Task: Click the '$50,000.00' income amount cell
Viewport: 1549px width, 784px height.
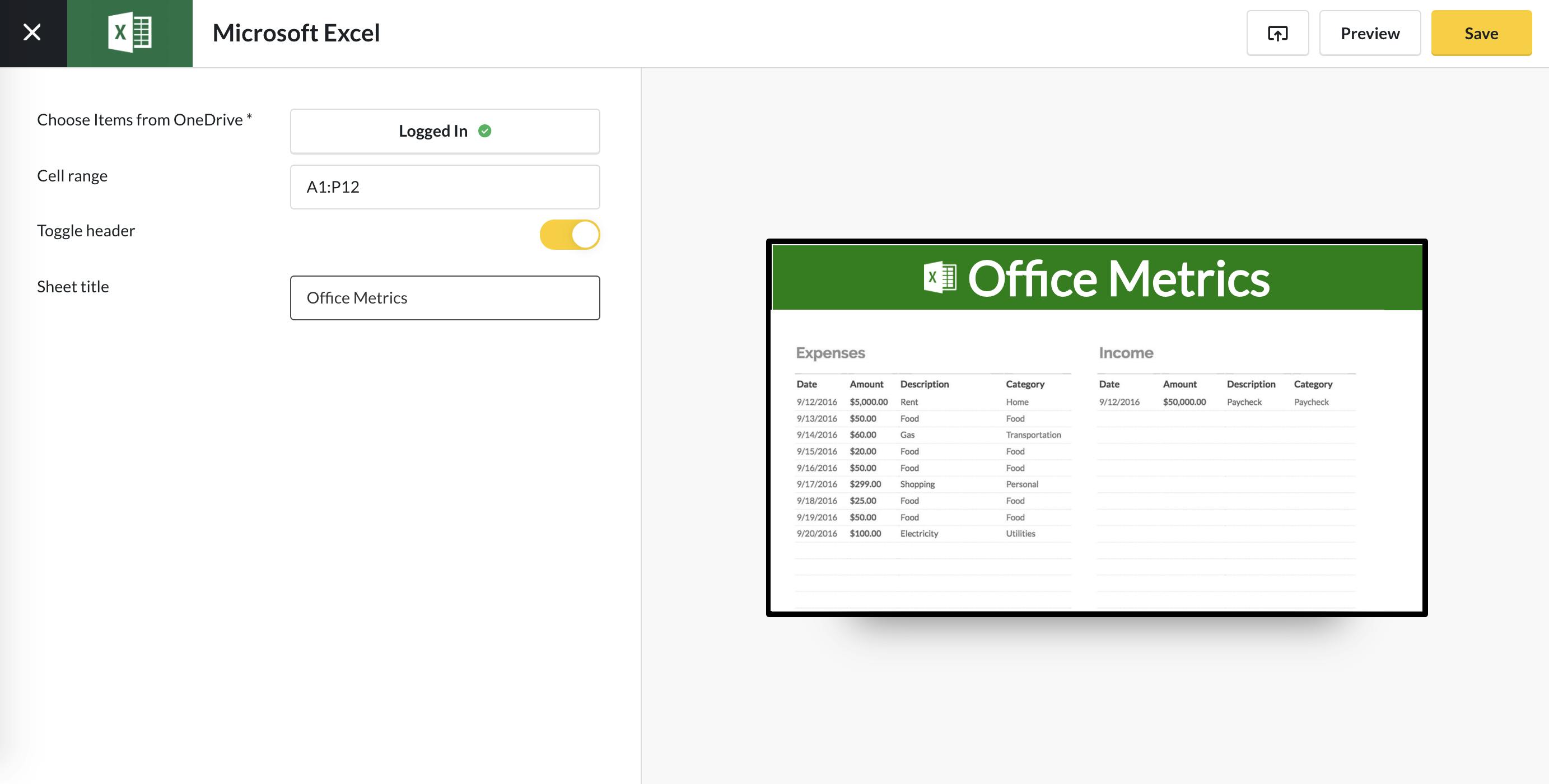Action: pos(1184,402)
